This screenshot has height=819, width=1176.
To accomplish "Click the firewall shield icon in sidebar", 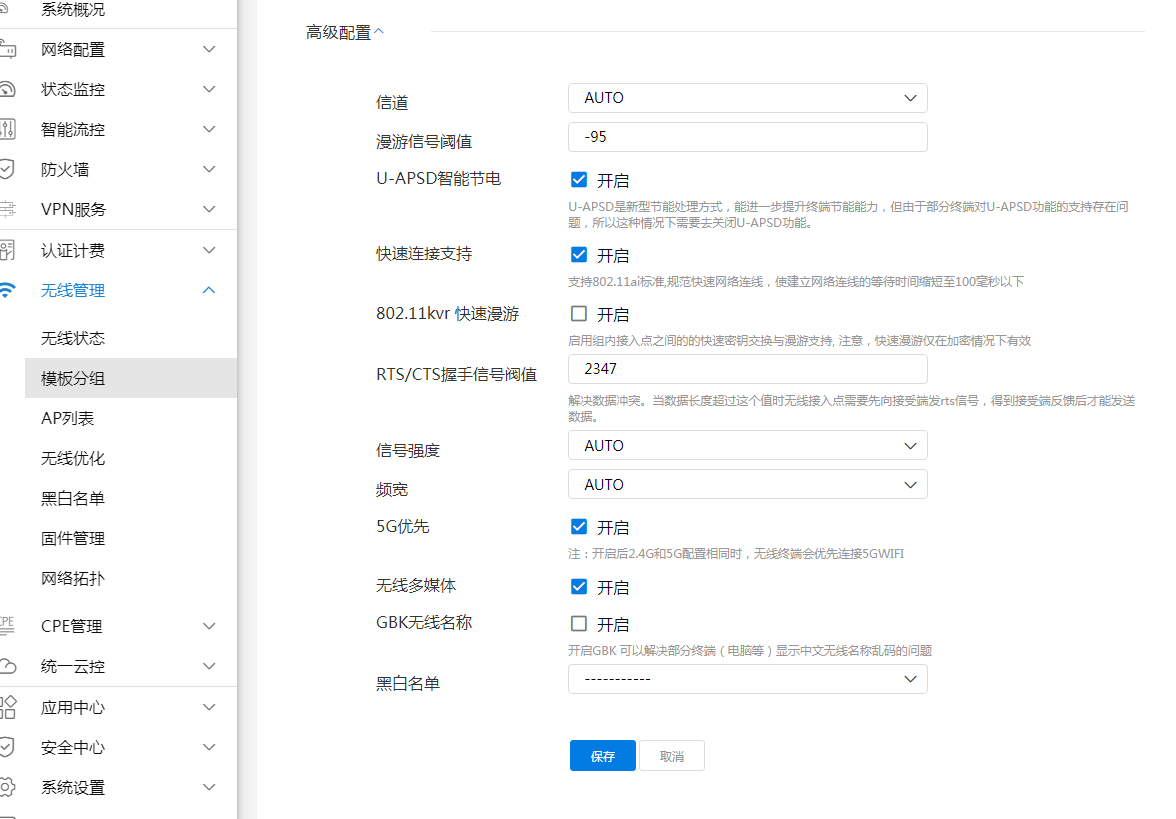I will [x=6, y=169].
